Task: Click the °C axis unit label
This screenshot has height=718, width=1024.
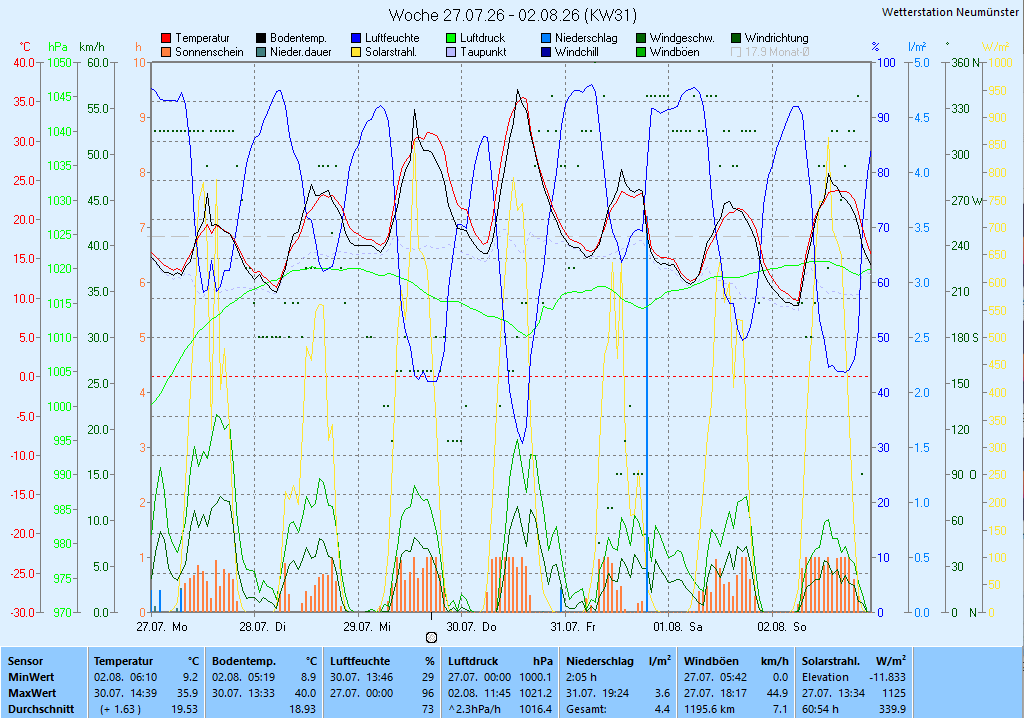Action: tap(25, 47)
